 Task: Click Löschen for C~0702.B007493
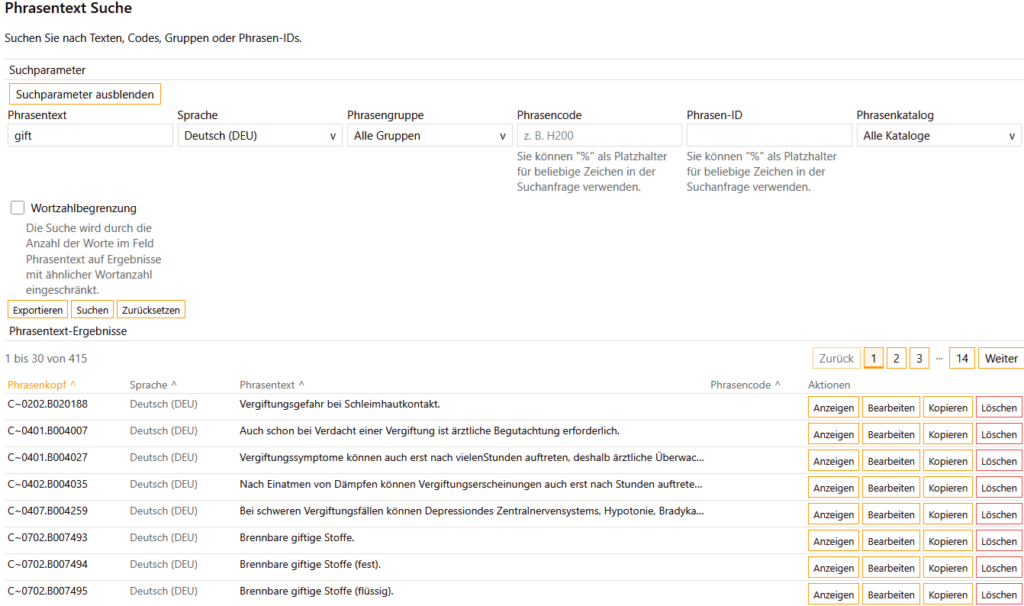pyautogui.click(x=999, y=541)
